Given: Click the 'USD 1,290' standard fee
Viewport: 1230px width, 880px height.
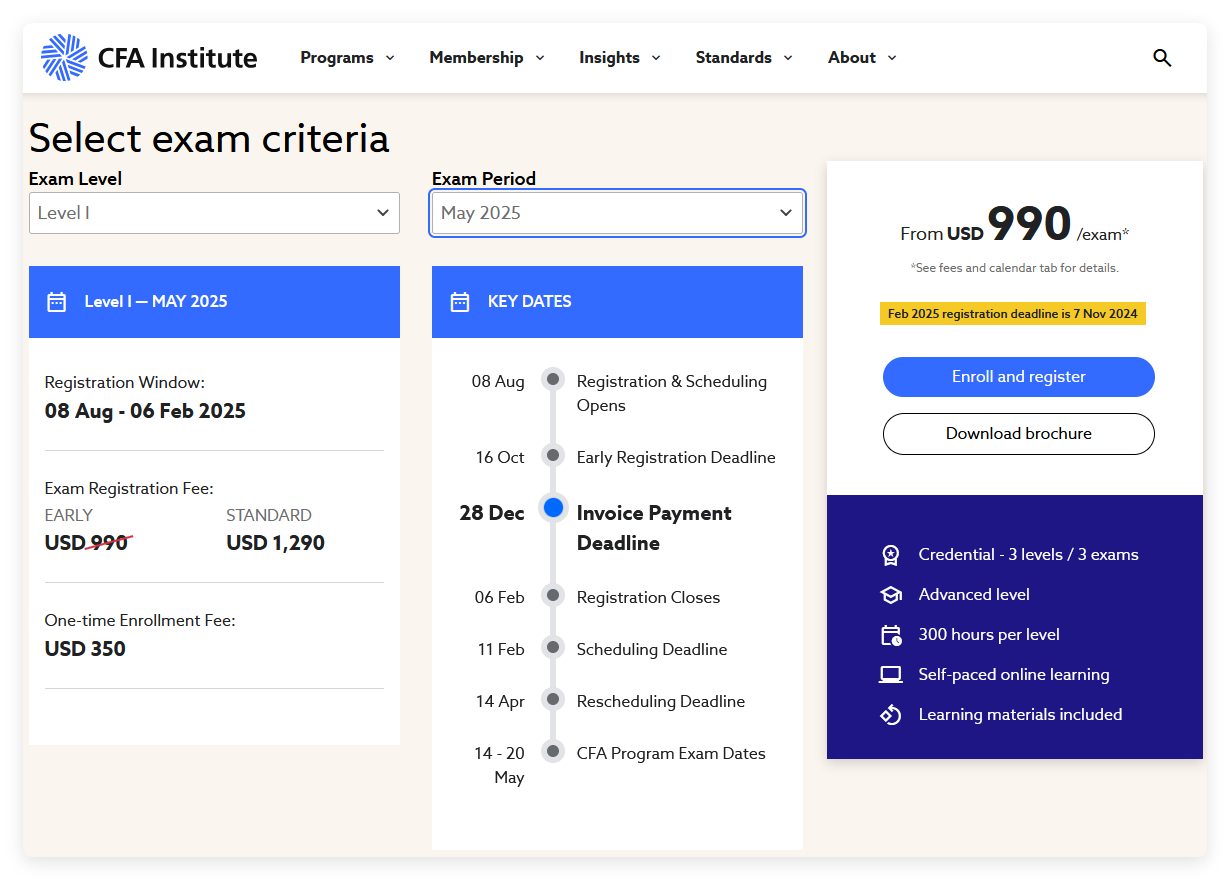Looking at the screenshot, I should (x=275, y=543).
